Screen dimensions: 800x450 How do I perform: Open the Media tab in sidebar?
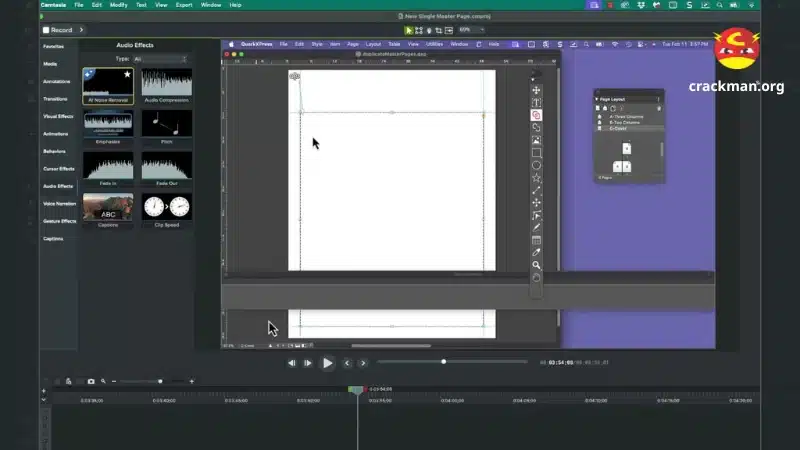point(50,64)
